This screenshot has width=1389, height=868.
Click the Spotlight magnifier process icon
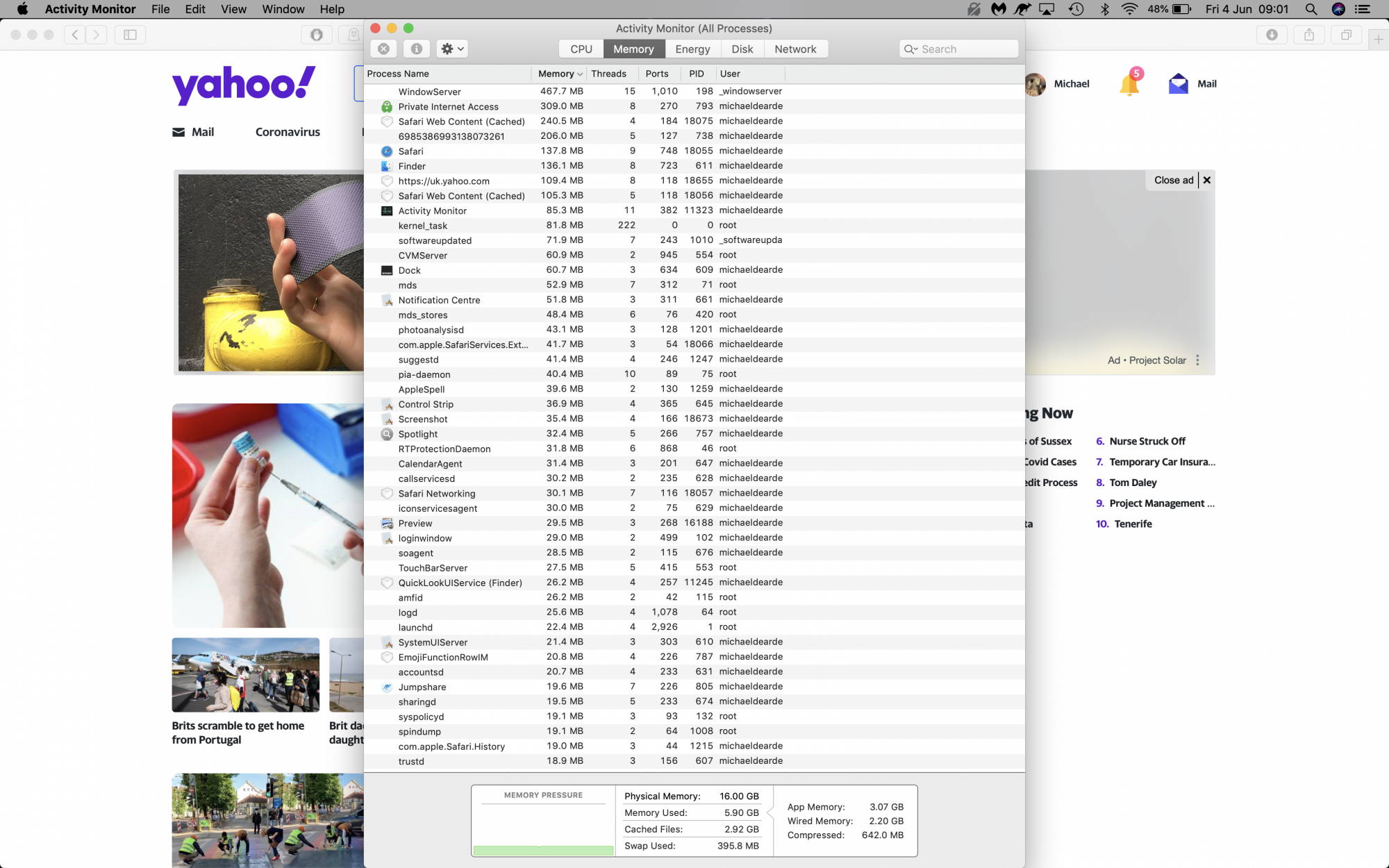click(x=387, y=434)
